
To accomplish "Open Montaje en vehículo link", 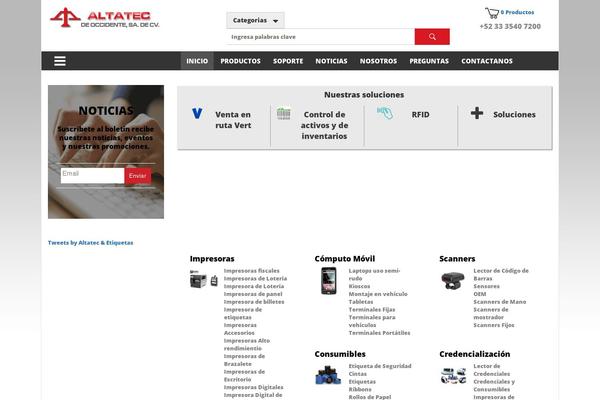I will click(378, 294).
